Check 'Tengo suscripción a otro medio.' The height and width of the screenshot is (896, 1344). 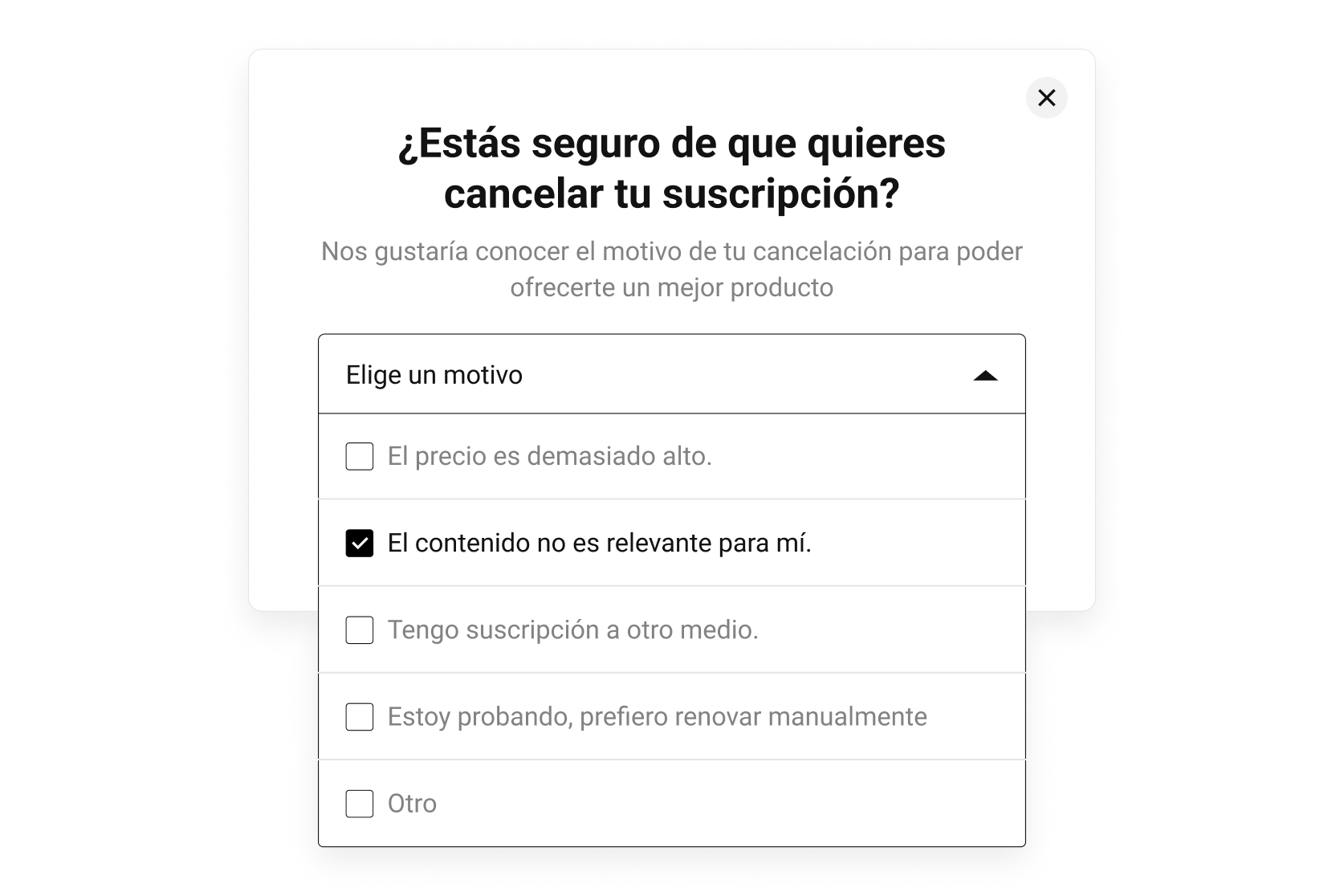[x=359, y=629]
